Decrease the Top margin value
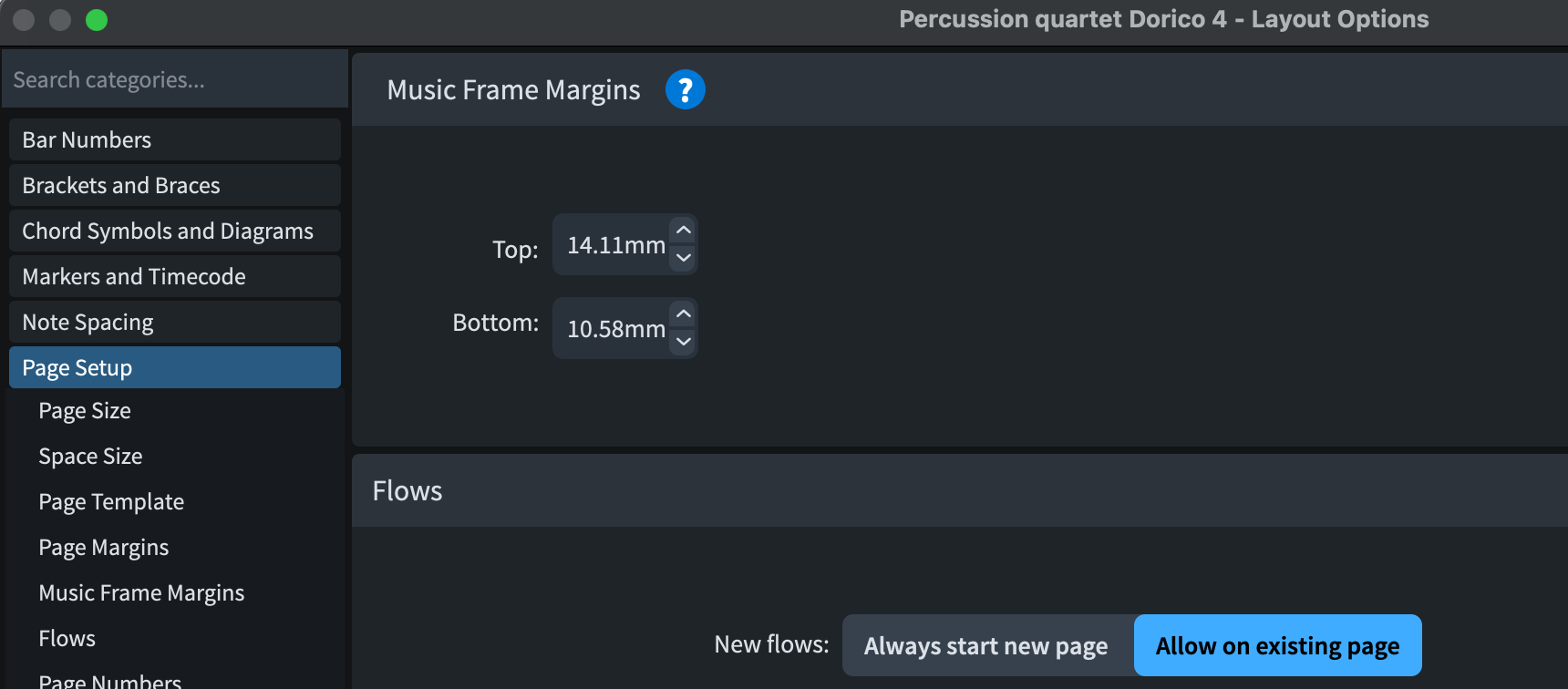 click(684, 258)
